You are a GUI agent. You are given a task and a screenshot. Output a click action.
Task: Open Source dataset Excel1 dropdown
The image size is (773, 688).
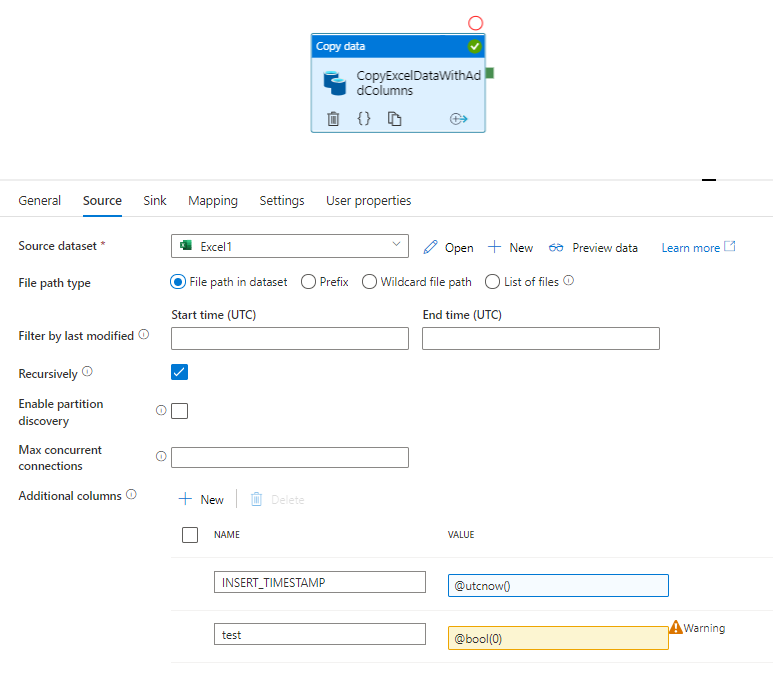[290, 246]
